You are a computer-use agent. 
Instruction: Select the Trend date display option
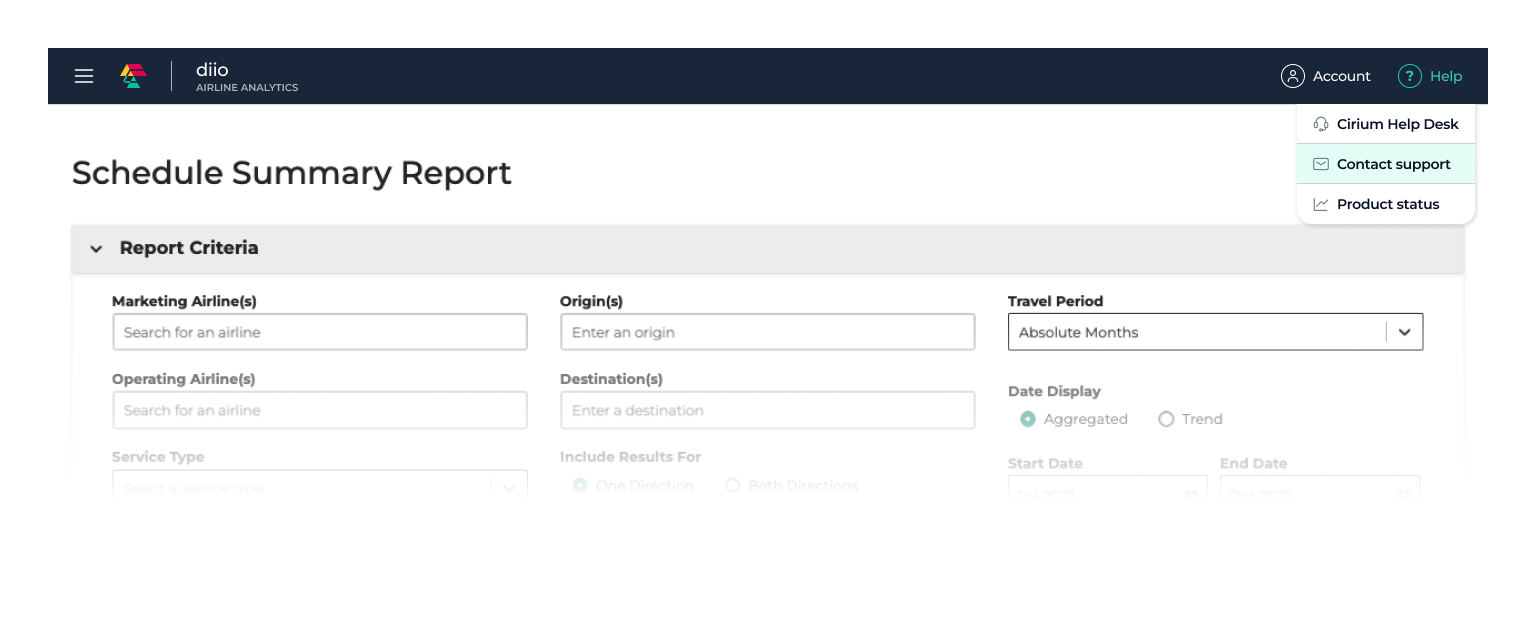[x=1166, y=419]
